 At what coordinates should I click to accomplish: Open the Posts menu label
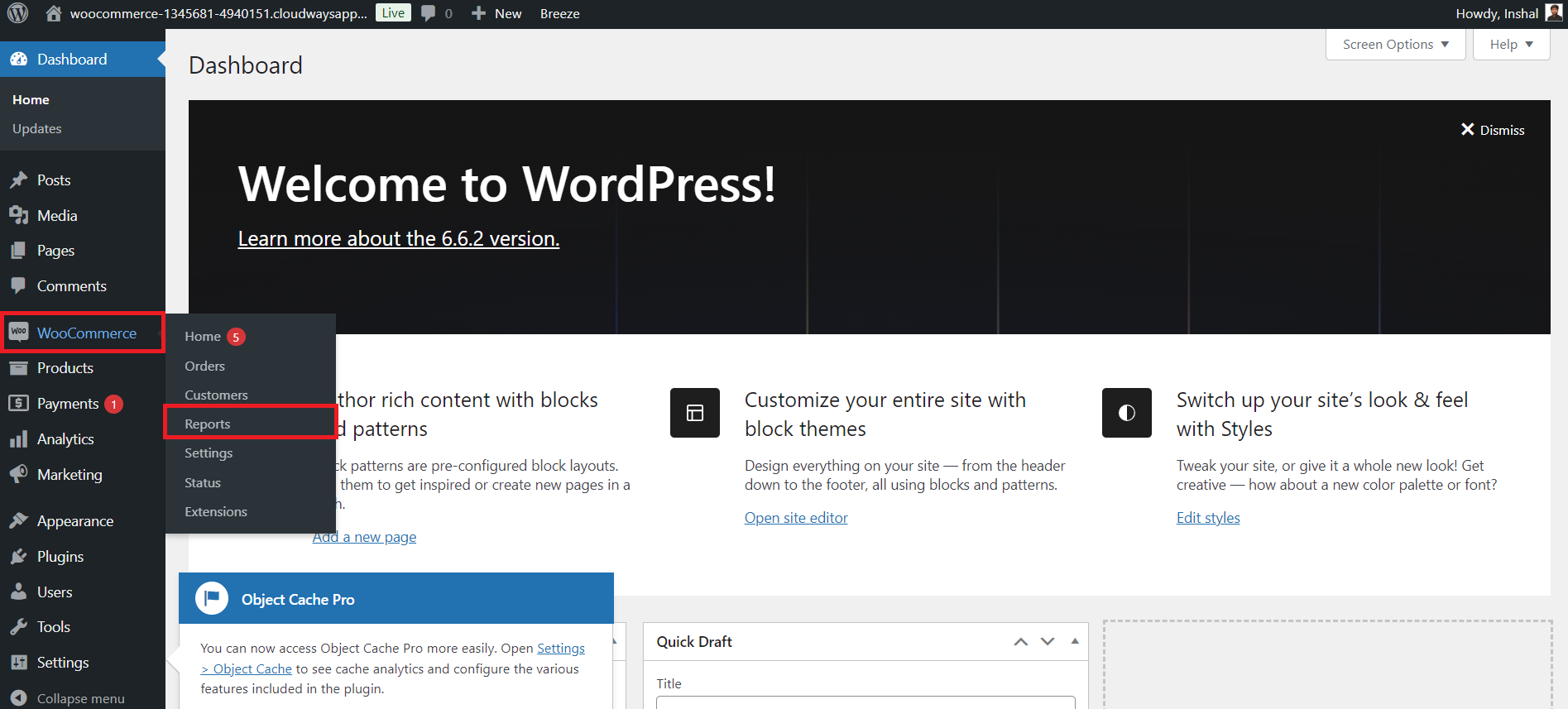(54, 180)
